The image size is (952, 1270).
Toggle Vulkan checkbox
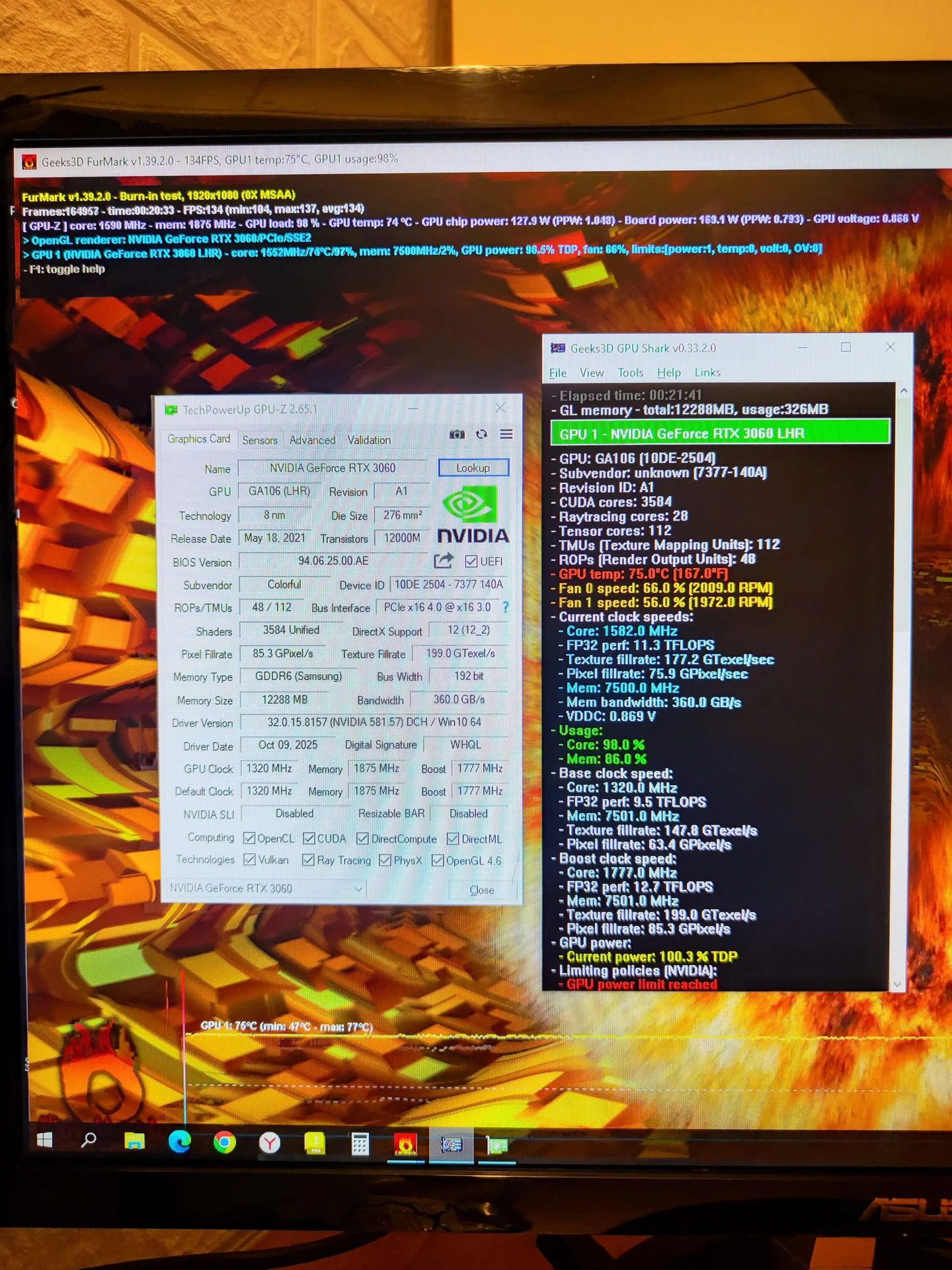[x=249, y=859]
